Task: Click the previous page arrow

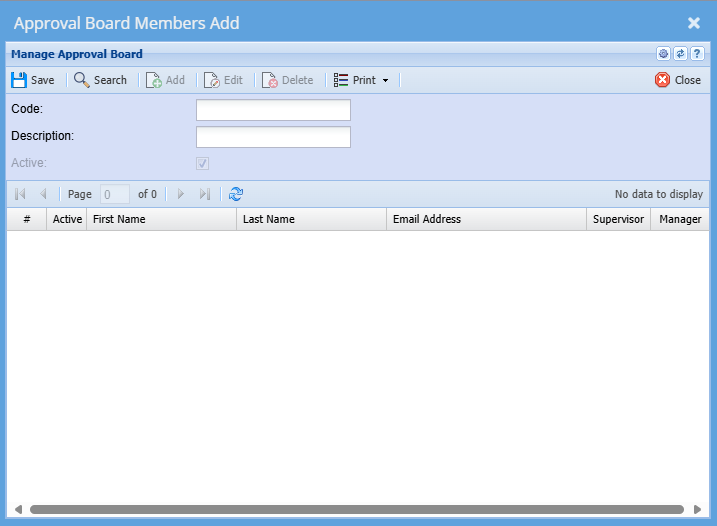Action: 43,194
